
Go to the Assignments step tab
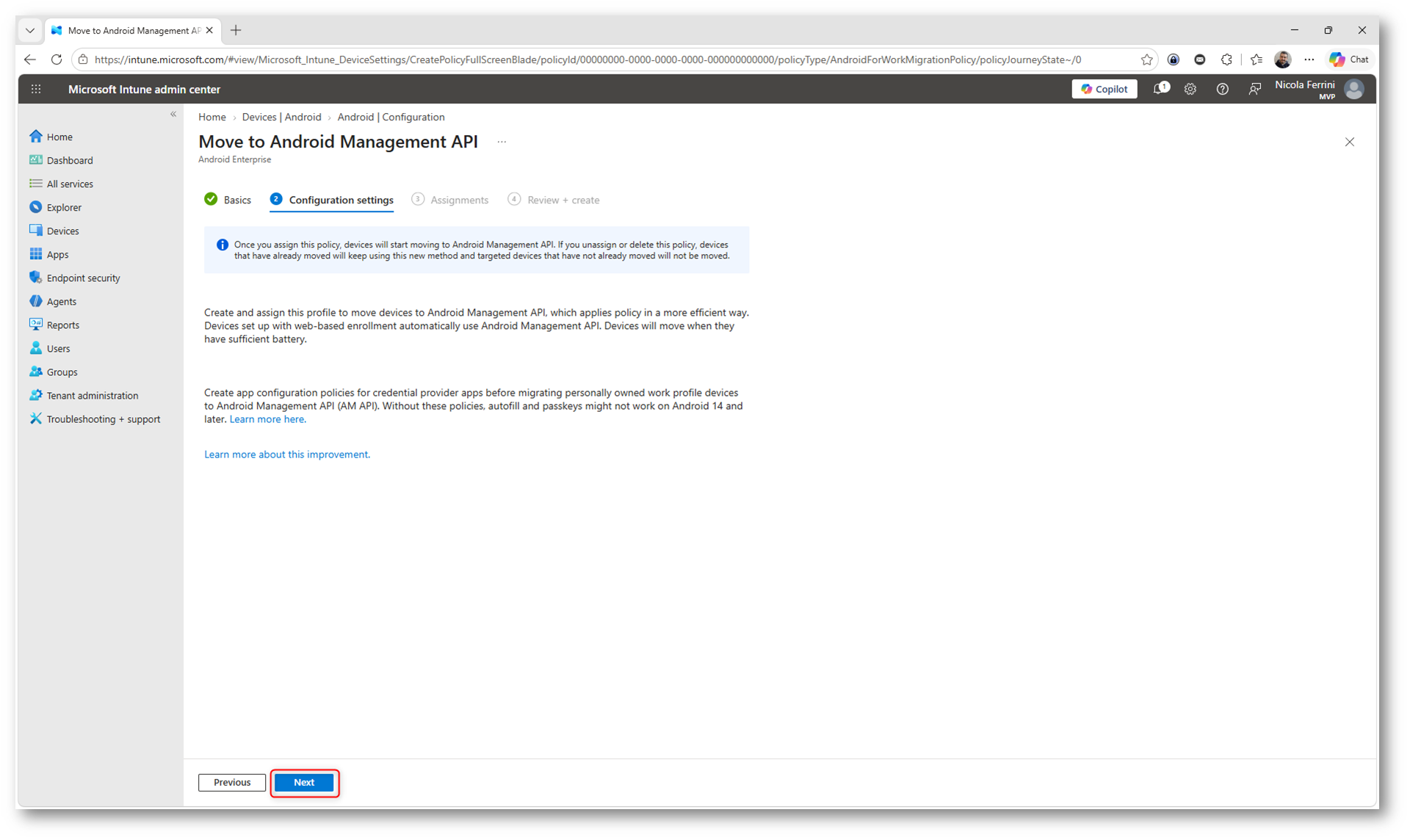pyautogui.click(x=450, y=200)
